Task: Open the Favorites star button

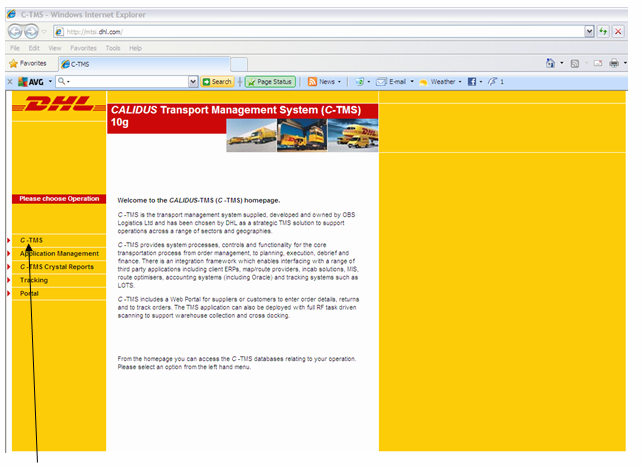Action: tap(28, 63)
